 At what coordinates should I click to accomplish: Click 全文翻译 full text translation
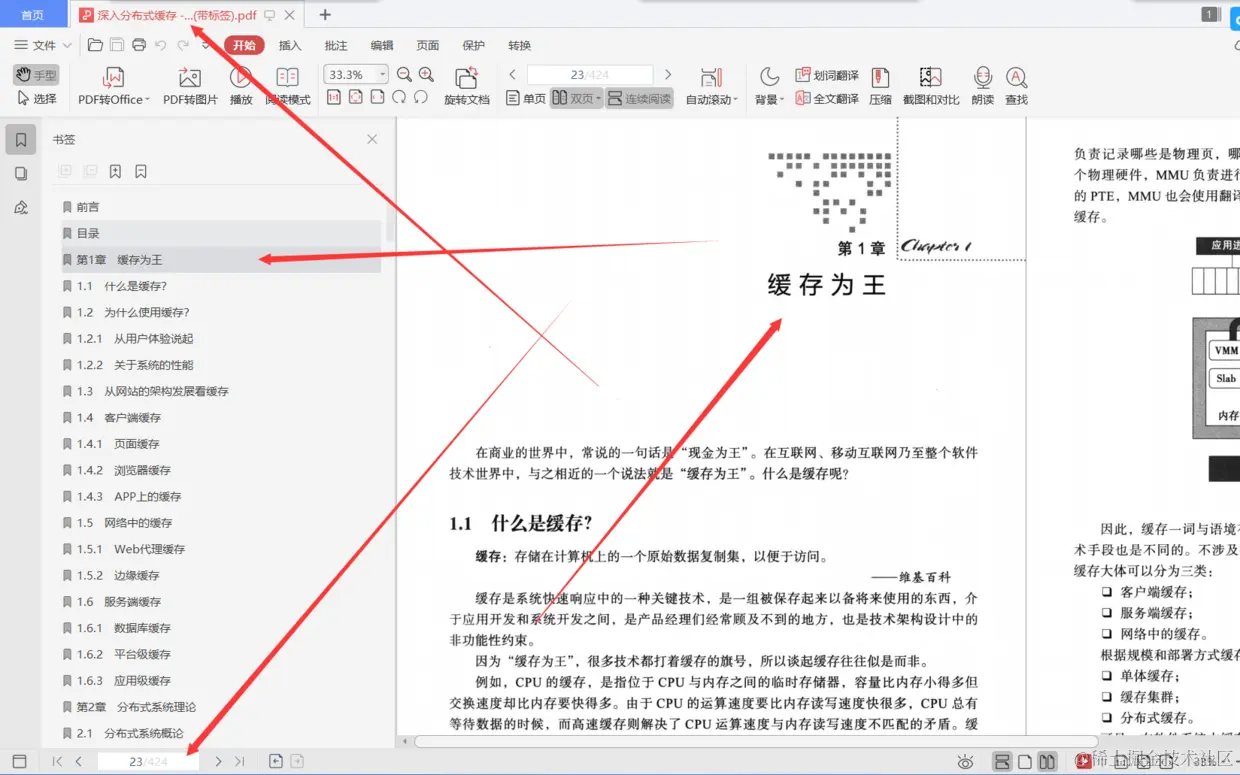point(827,99)
